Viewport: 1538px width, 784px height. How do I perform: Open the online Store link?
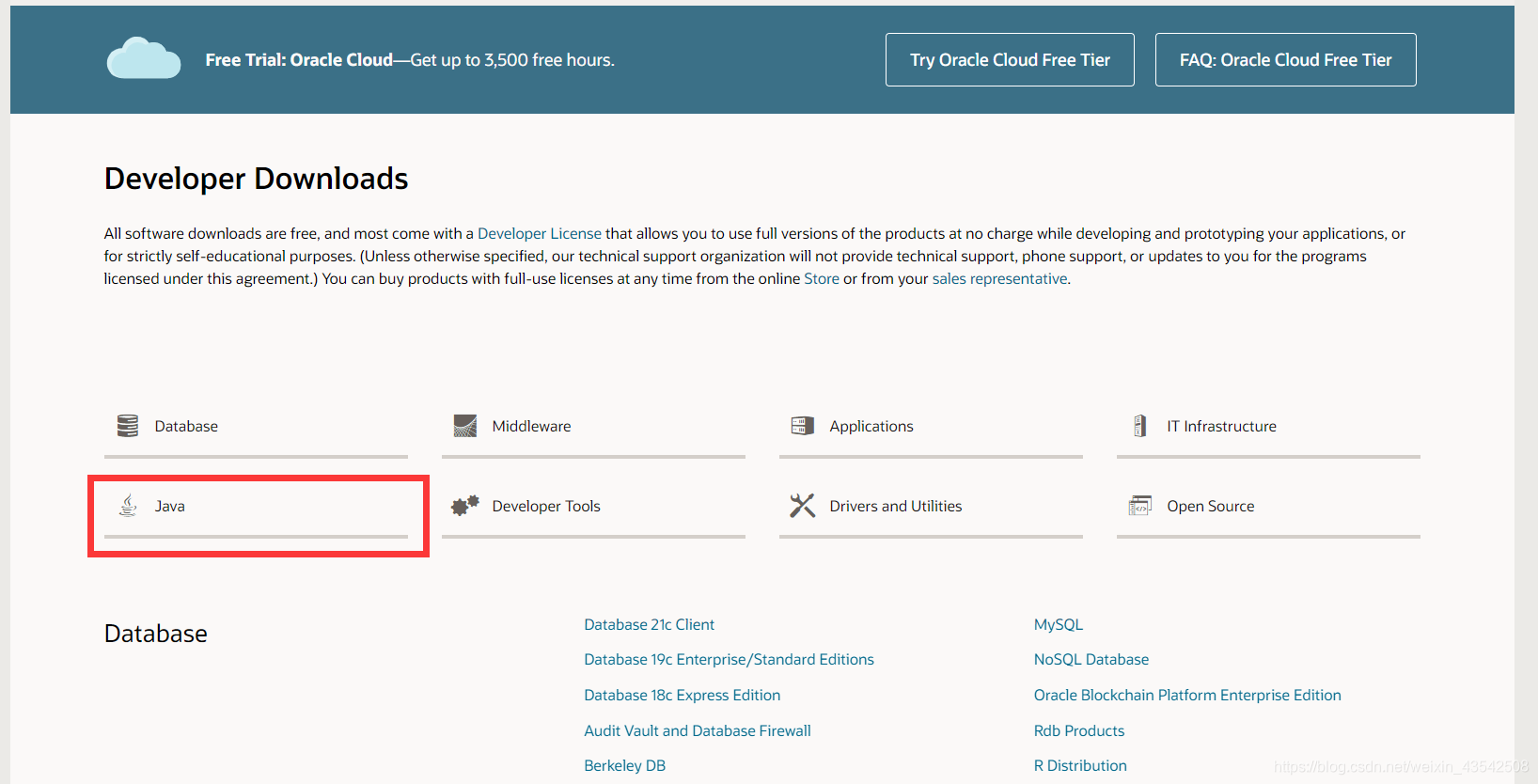tap(822, 278)
